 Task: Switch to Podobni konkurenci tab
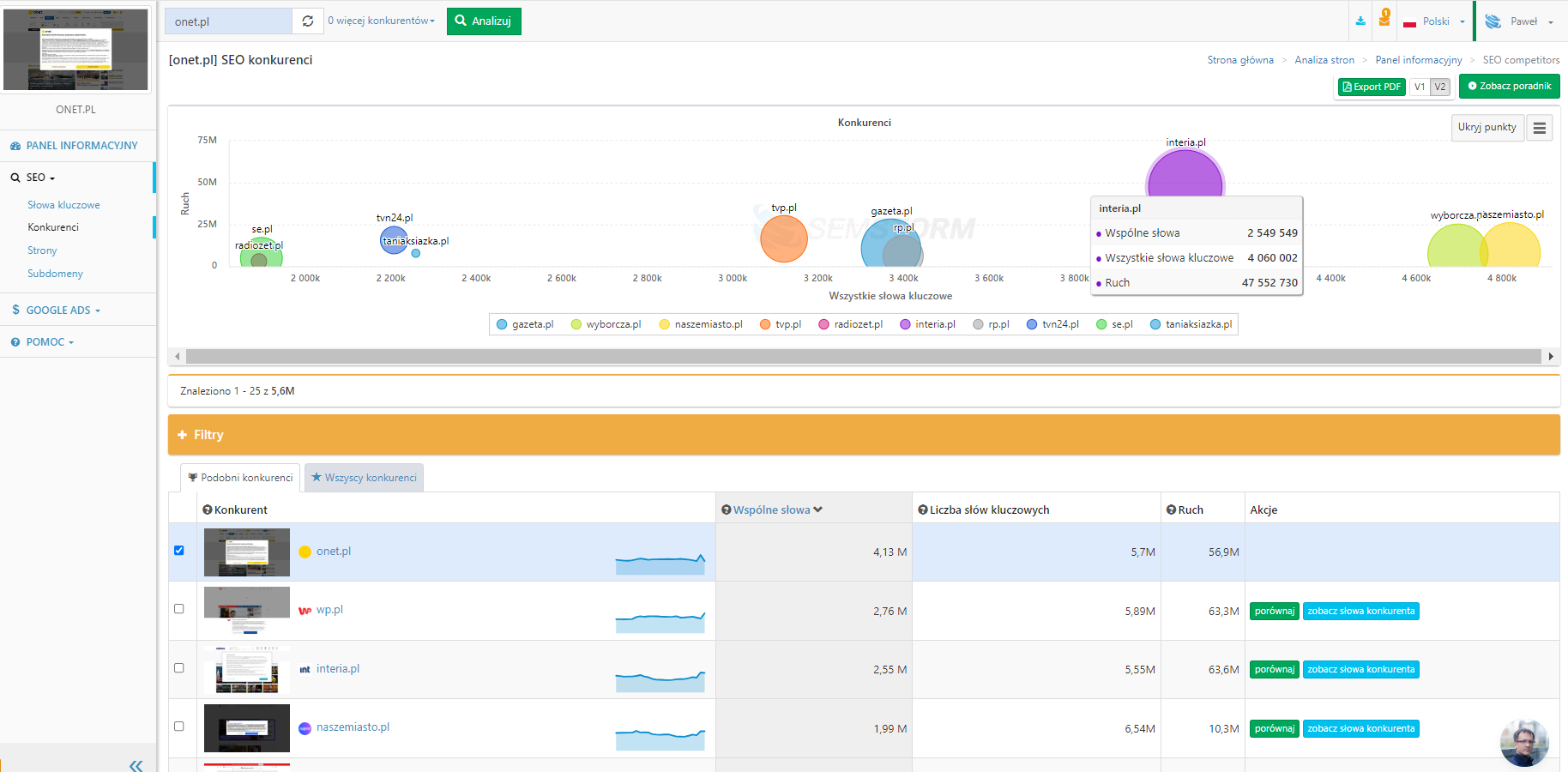(x=240, y=478)
